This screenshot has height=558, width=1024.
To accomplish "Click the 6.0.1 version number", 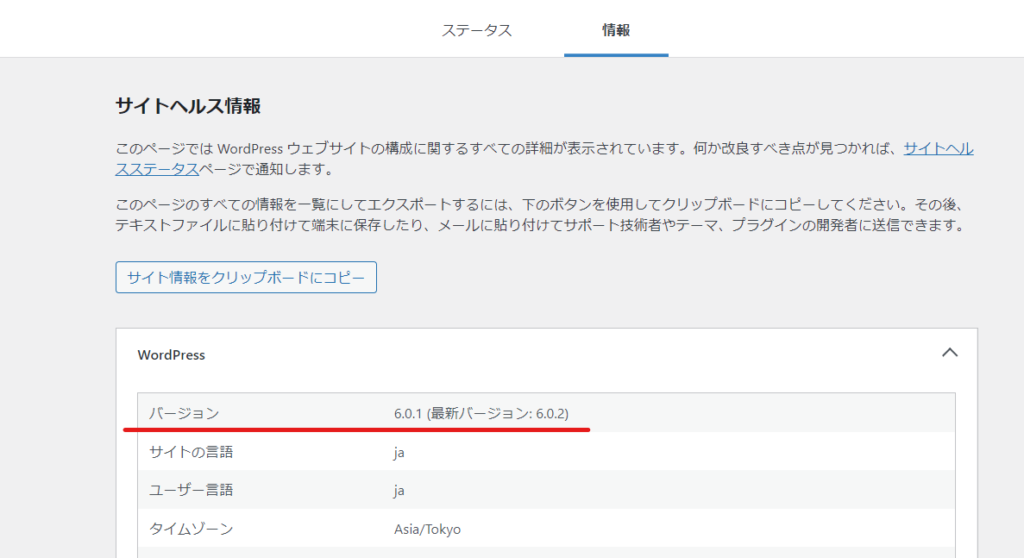I will 409,413.
